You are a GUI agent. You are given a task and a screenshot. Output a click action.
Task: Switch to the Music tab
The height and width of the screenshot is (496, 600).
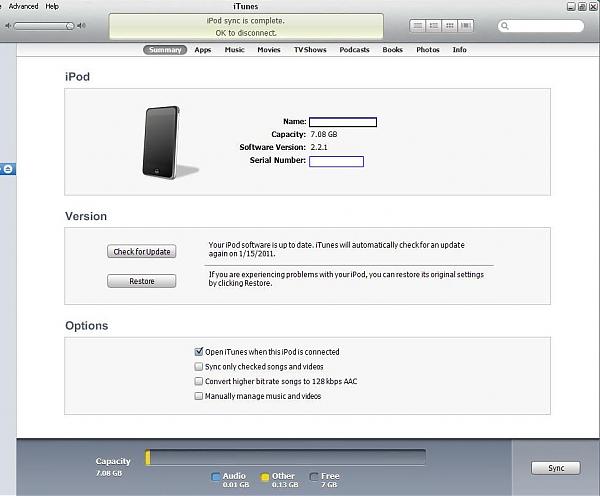[235, 50]
